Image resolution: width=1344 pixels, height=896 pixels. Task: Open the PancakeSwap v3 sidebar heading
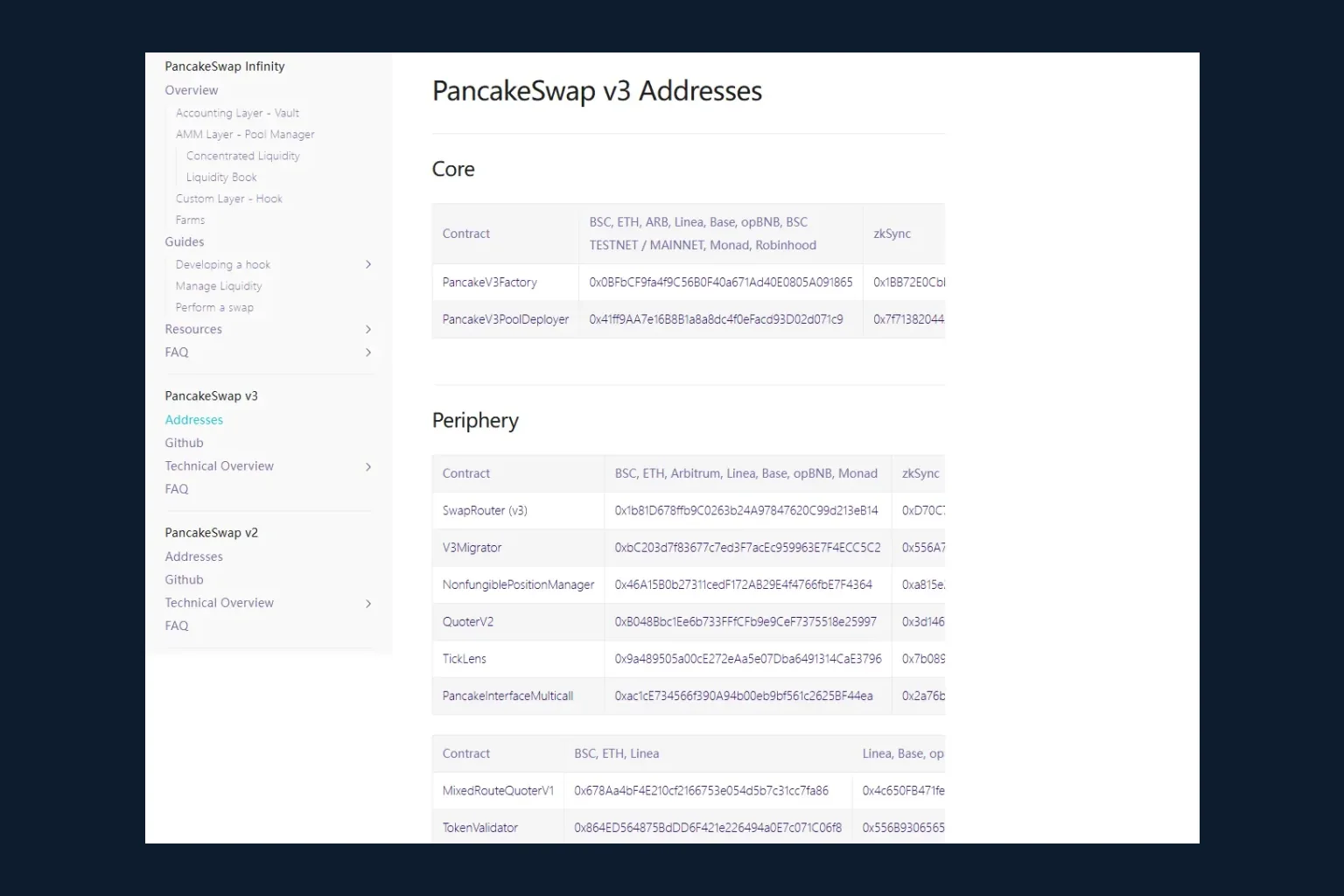[x=212, y=396]
